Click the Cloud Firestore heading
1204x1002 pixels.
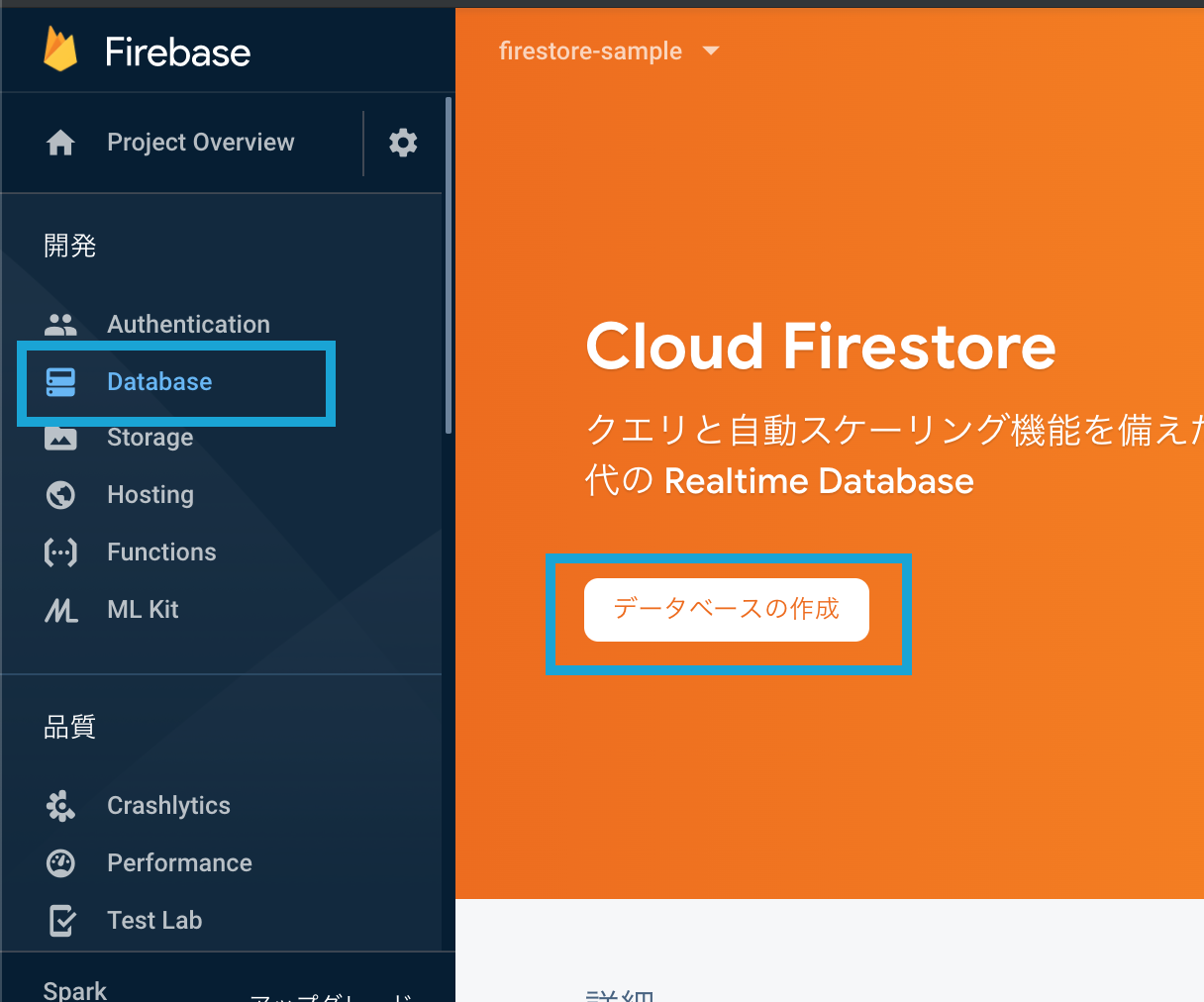coord(821,347)
